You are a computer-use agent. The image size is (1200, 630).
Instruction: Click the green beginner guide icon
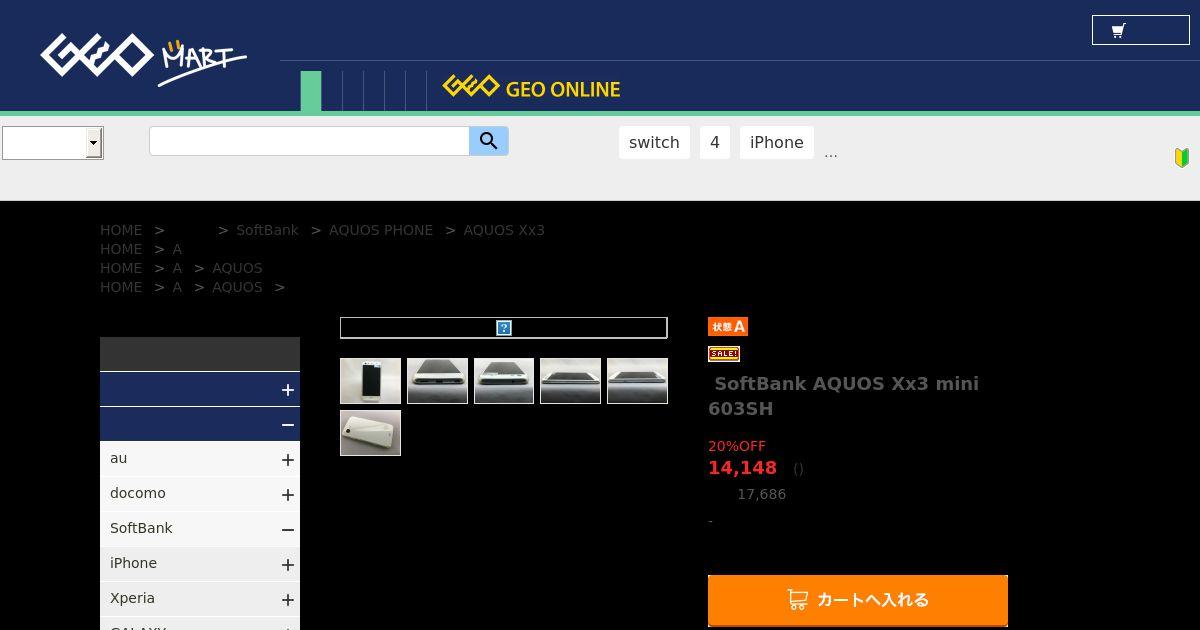click(1181, 157)
